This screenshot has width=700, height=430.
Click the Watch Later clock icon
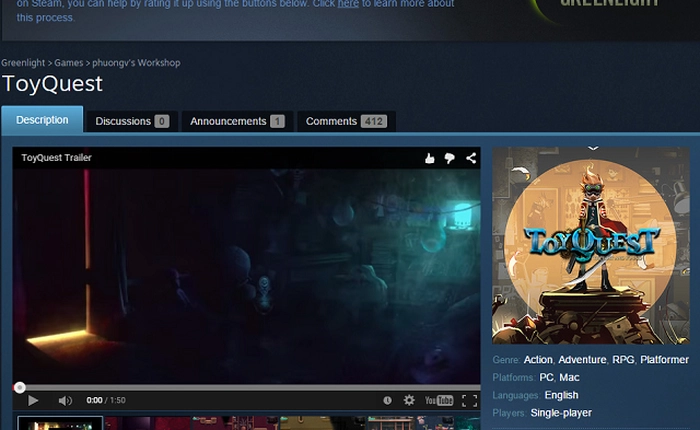click(x=388, y=401)
